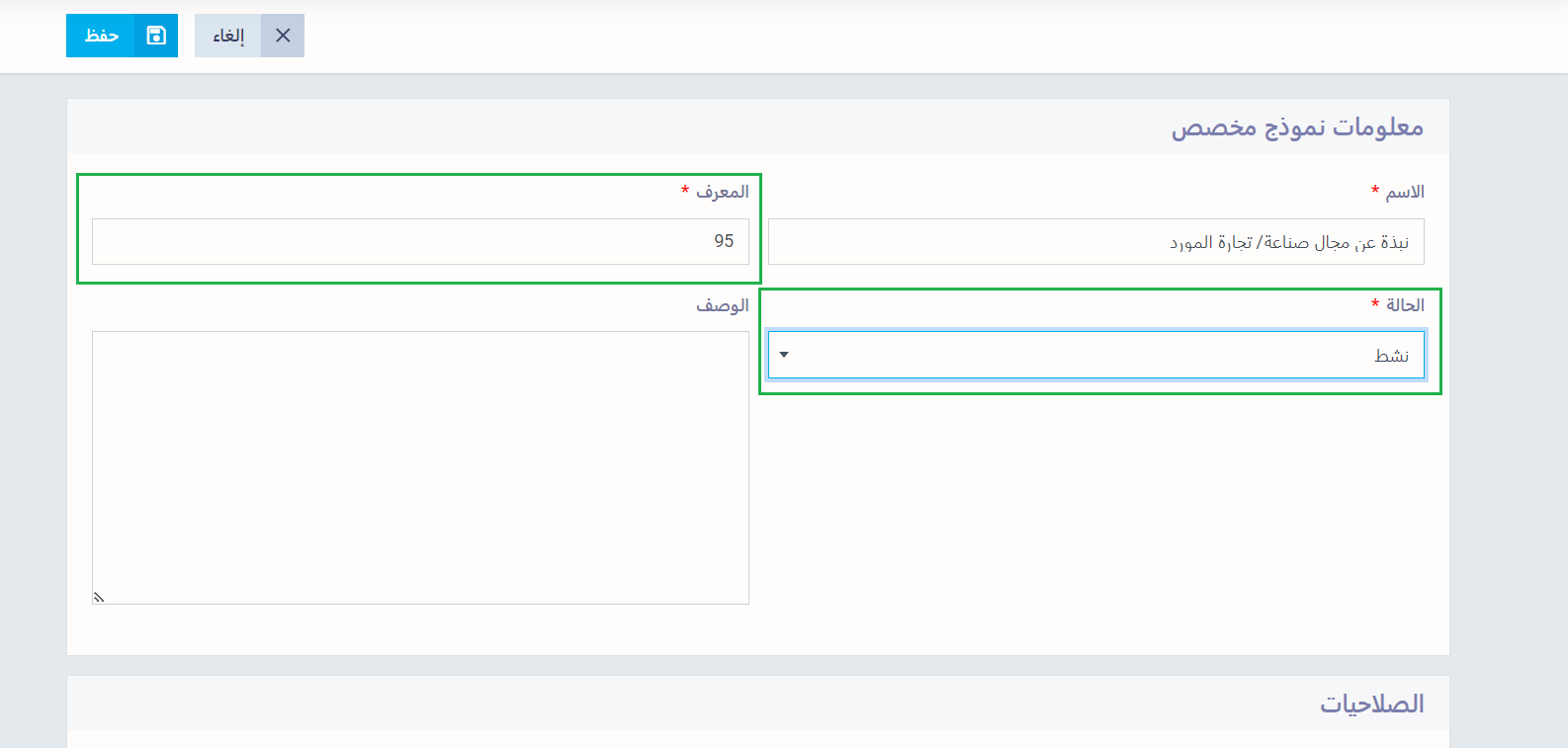Click the الحالة field label
This screenshot has height=748, width=1568.
point(1404,305)
